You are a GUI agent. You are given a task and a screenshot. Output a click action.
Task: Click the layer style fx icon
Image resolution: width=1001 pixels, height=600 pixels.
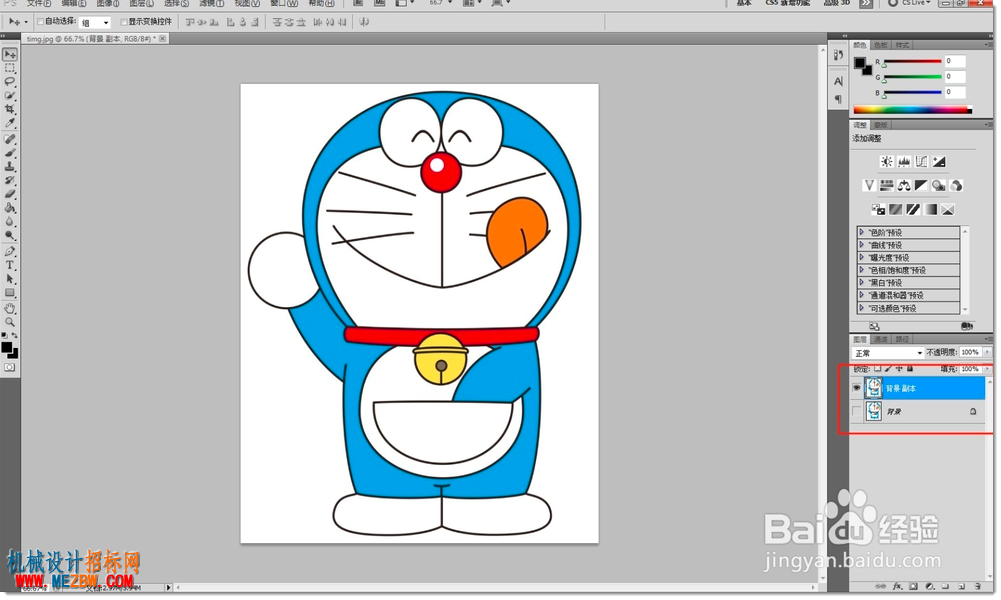[x=897, y=586]
